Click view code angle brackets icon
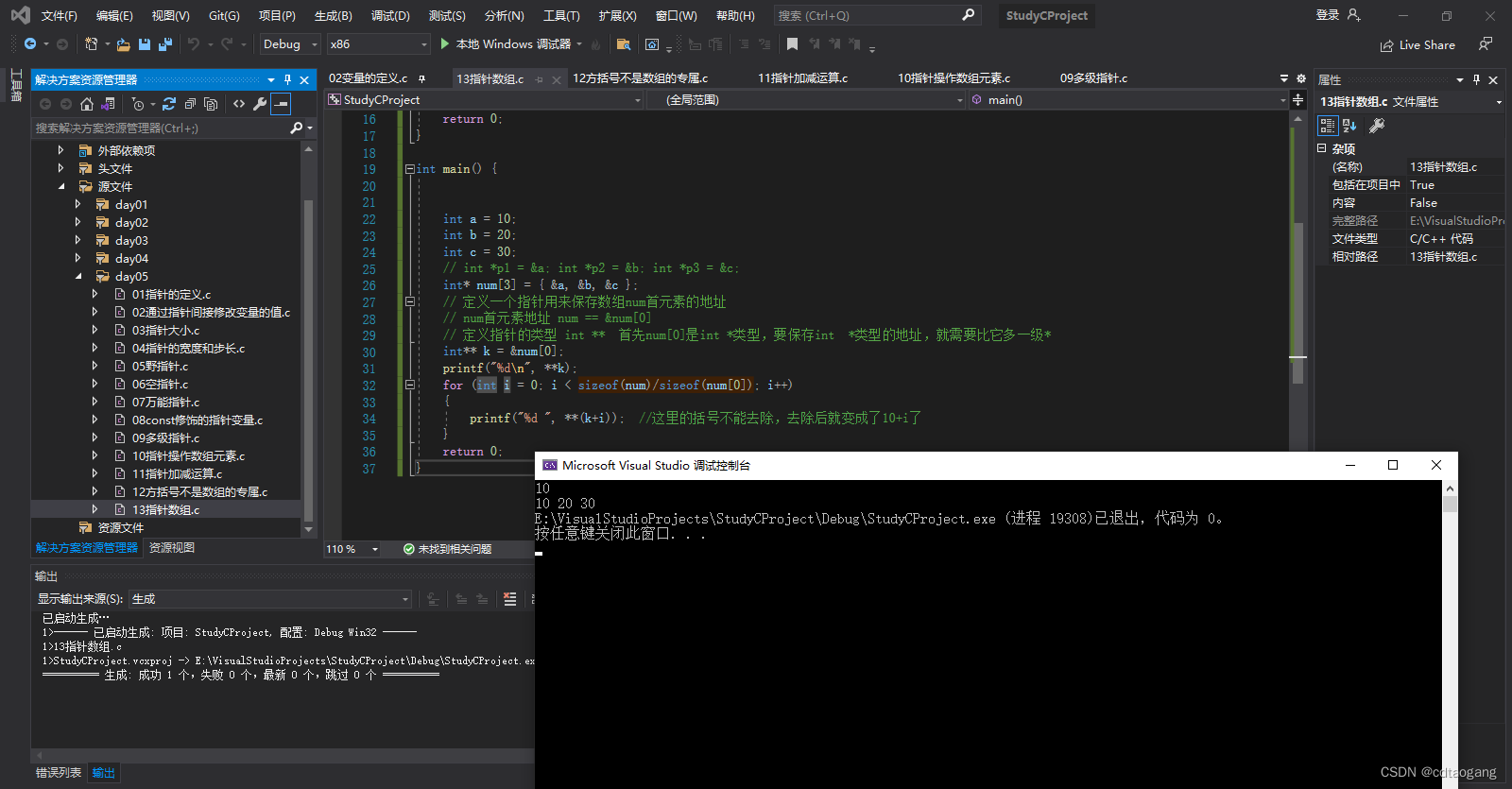The image size is (1512, 789). tap(239, 104)
